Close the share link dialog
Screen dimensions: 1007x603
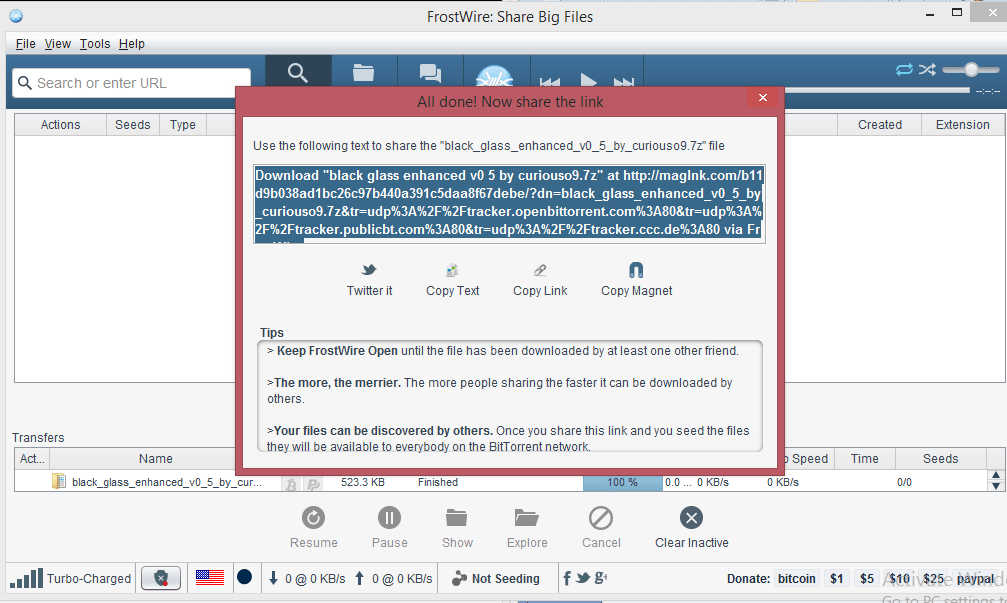(763, 97)
